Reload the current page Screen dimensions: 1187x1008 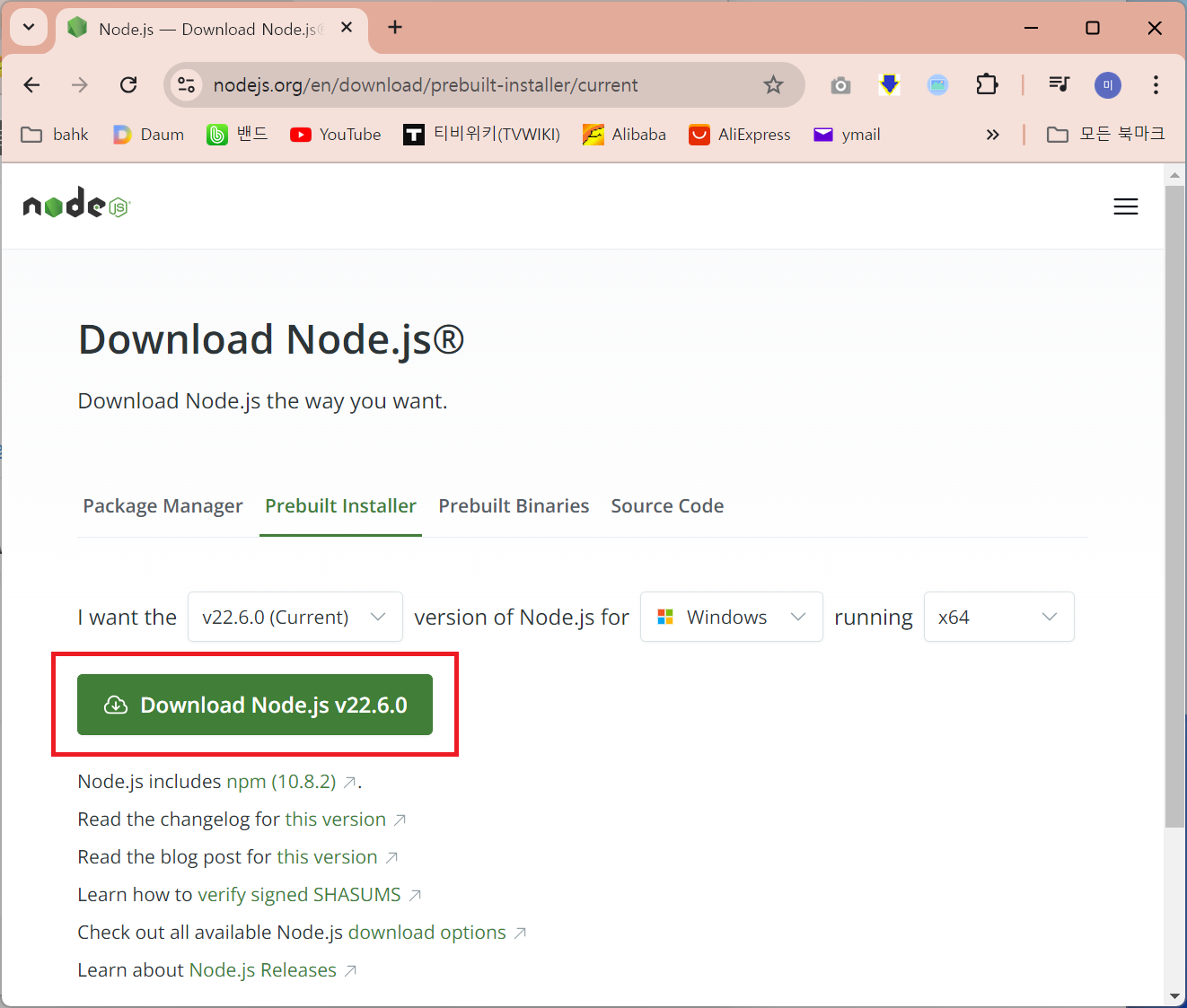pos(128,85)
